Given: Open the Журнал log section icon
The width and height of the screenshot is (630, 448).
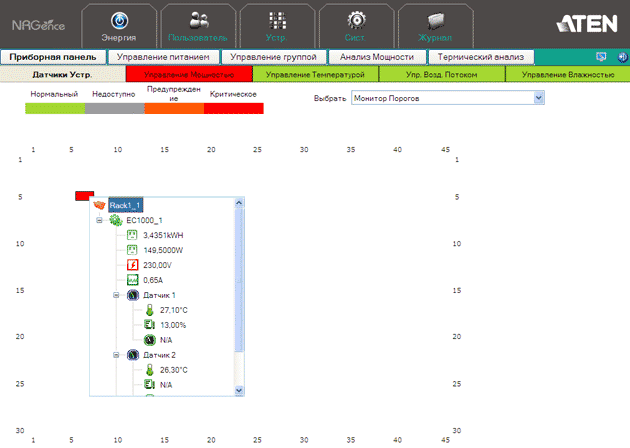Looking at the screenshot, I should (436, 21).
